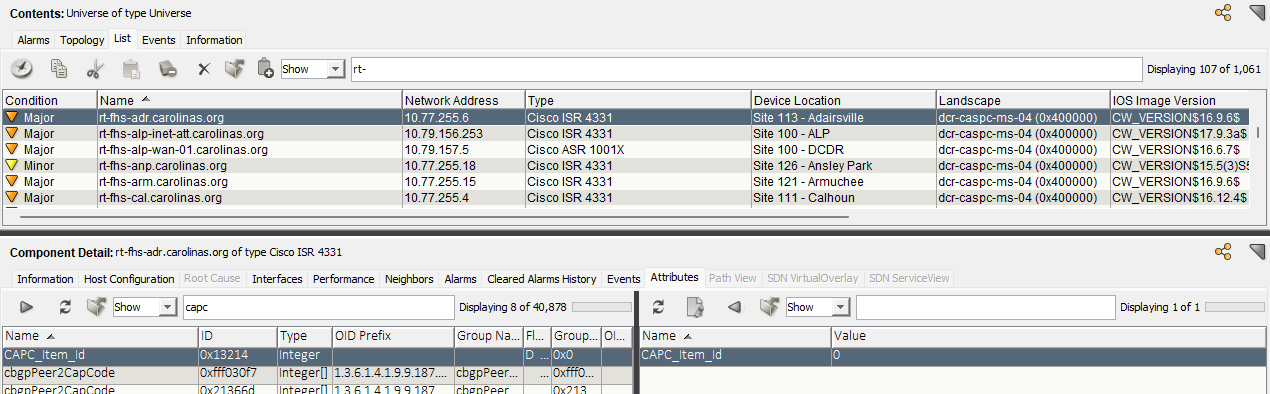
Task: Click the copy icon in Contents toolbar
Action: pos(59,69)
